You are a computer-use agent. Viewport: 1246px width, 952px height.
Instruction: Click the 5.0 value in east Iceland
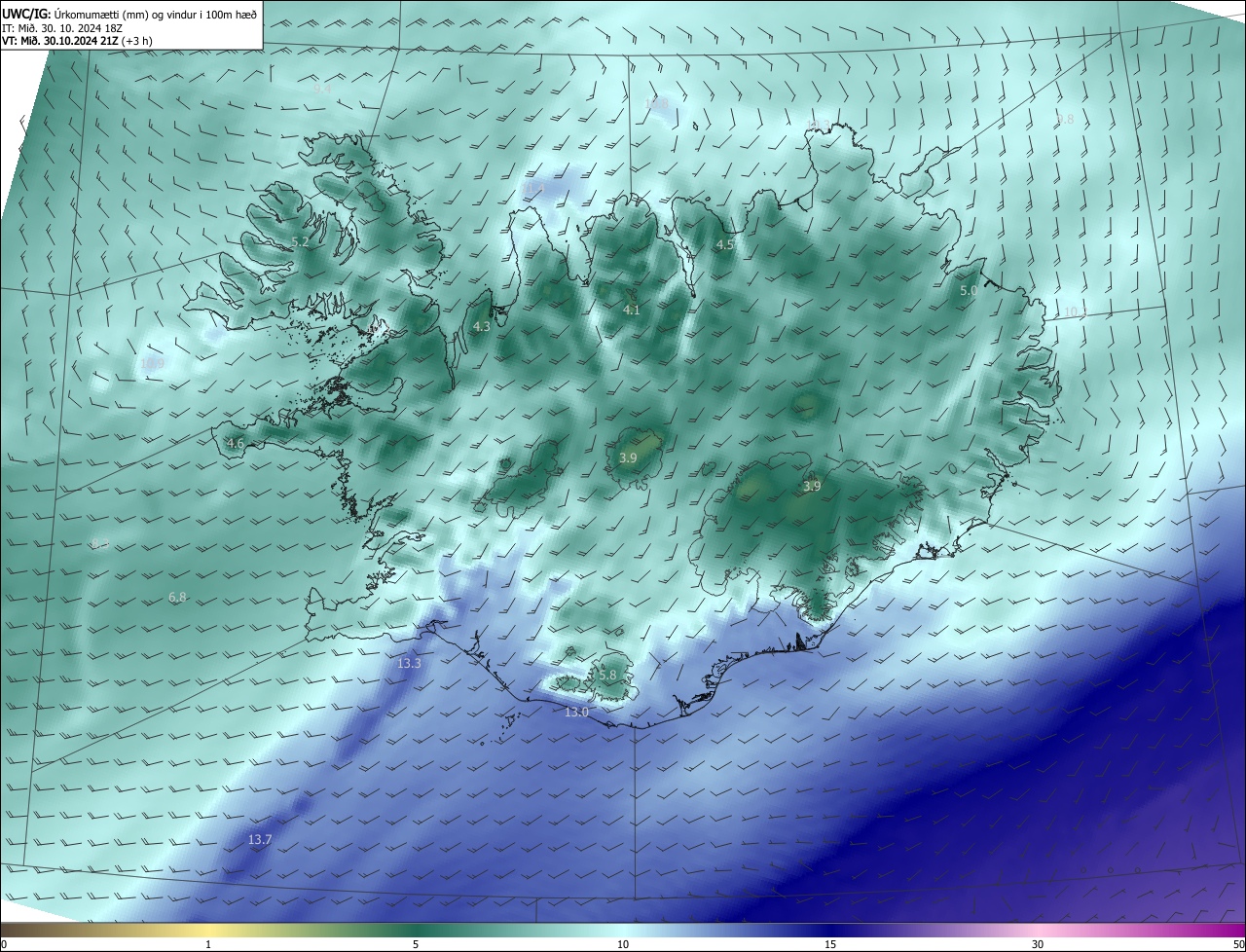[969, 291]
